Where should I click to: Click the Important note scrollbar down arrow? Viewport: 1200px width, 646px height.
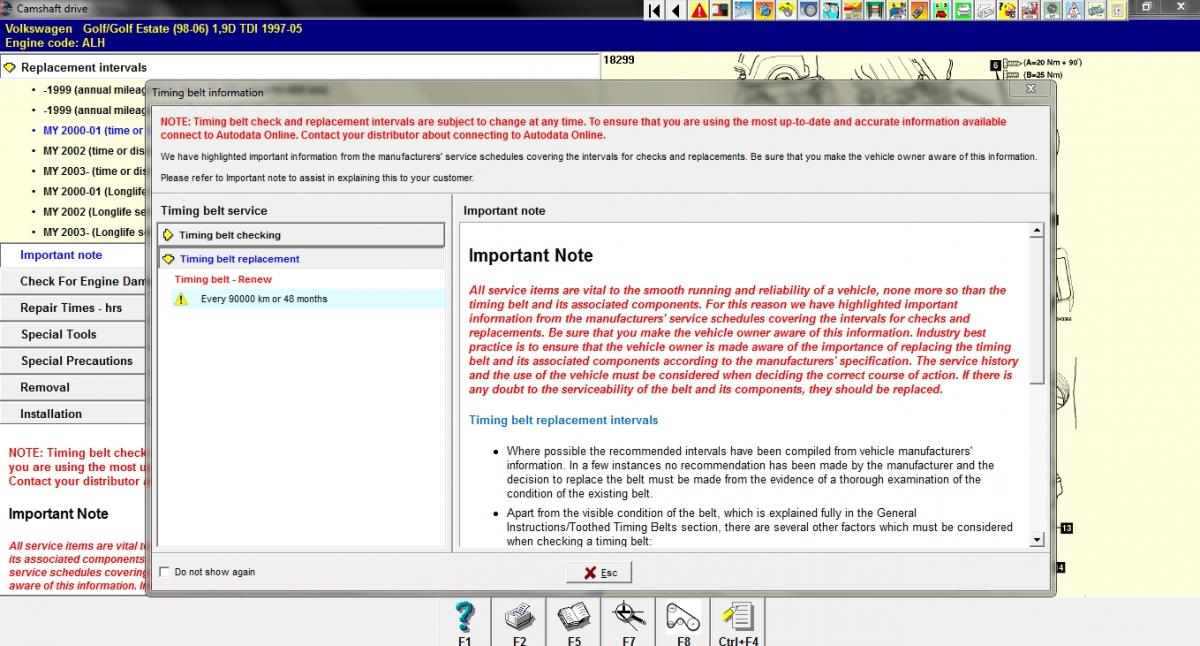pyautogui.click(x=1036, y=539)
